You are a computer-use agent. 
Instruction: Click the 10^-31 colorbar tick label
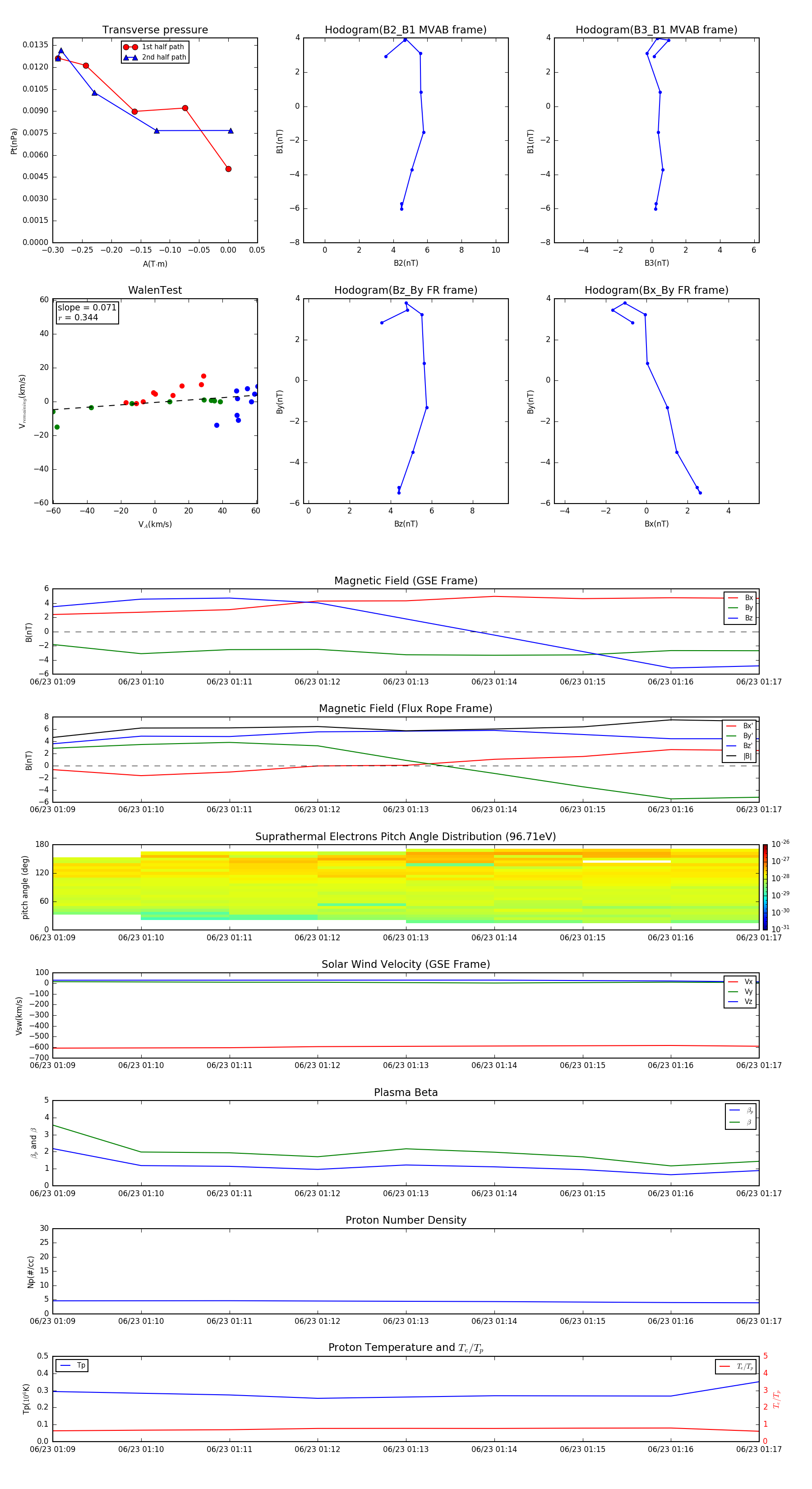click(x=780, y=929)
